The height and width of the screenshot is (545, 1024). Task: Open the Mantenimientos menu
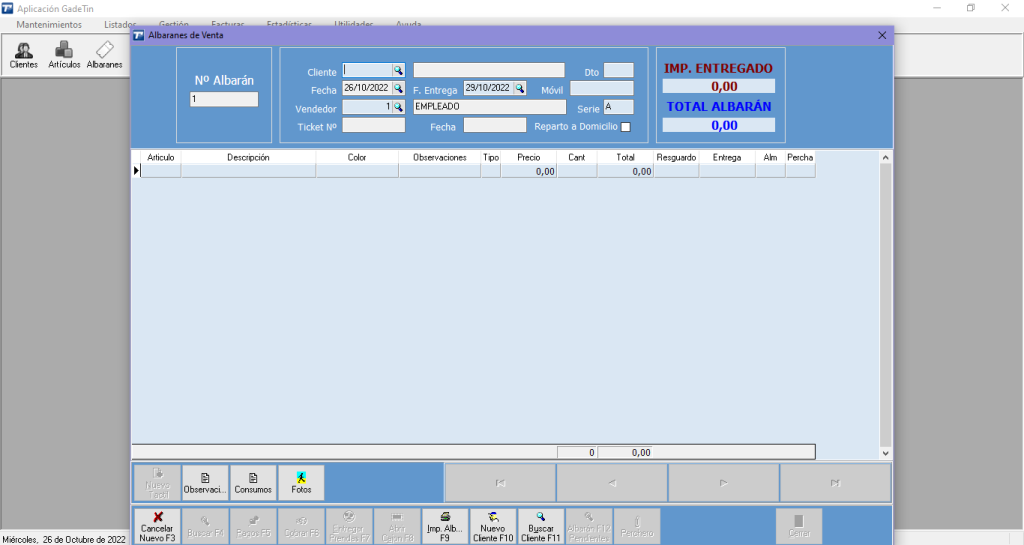click(49, 24)
